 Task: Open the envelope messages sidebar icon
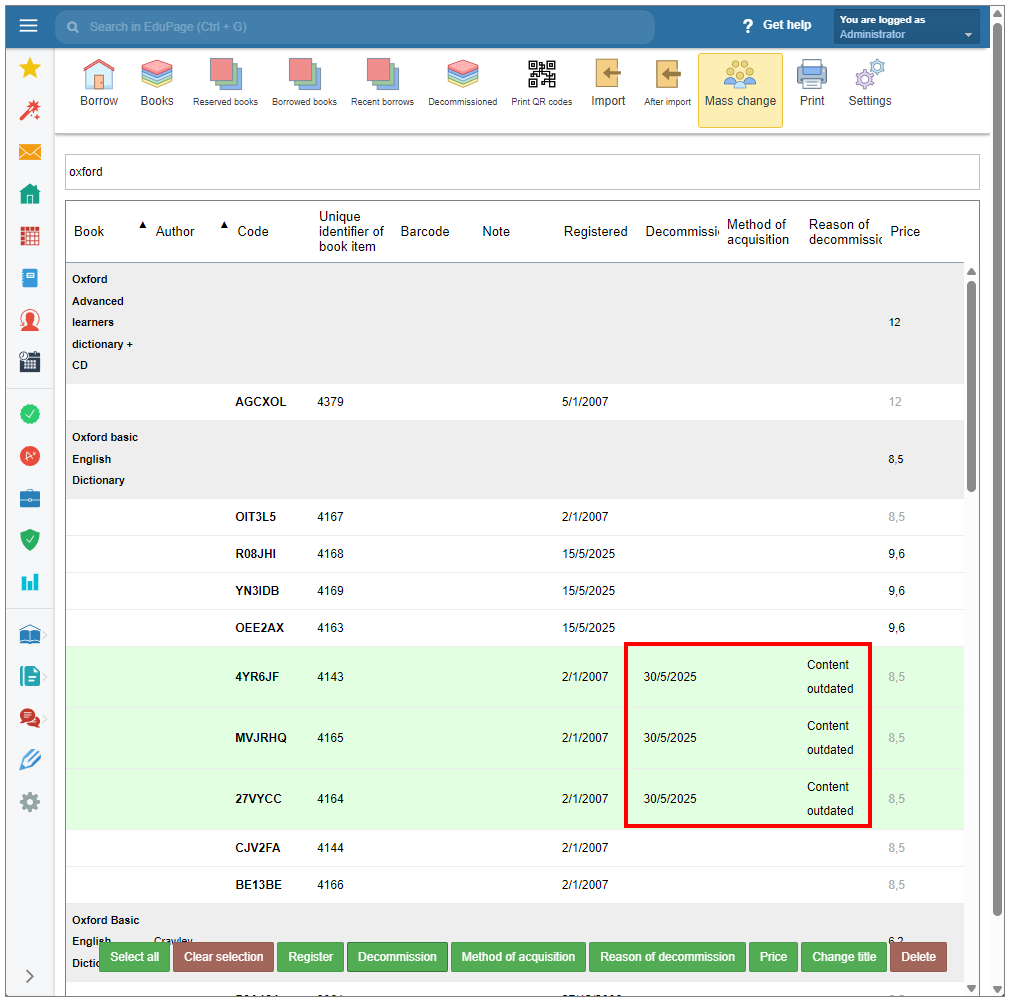[30, 152]
